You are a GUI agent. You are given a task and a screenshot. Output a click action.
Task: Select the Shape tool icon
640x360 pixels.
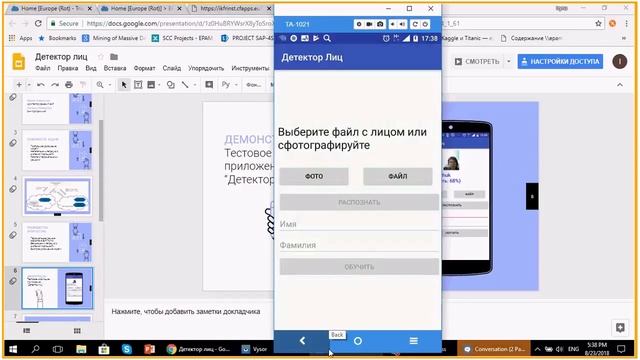click(171, 84)
